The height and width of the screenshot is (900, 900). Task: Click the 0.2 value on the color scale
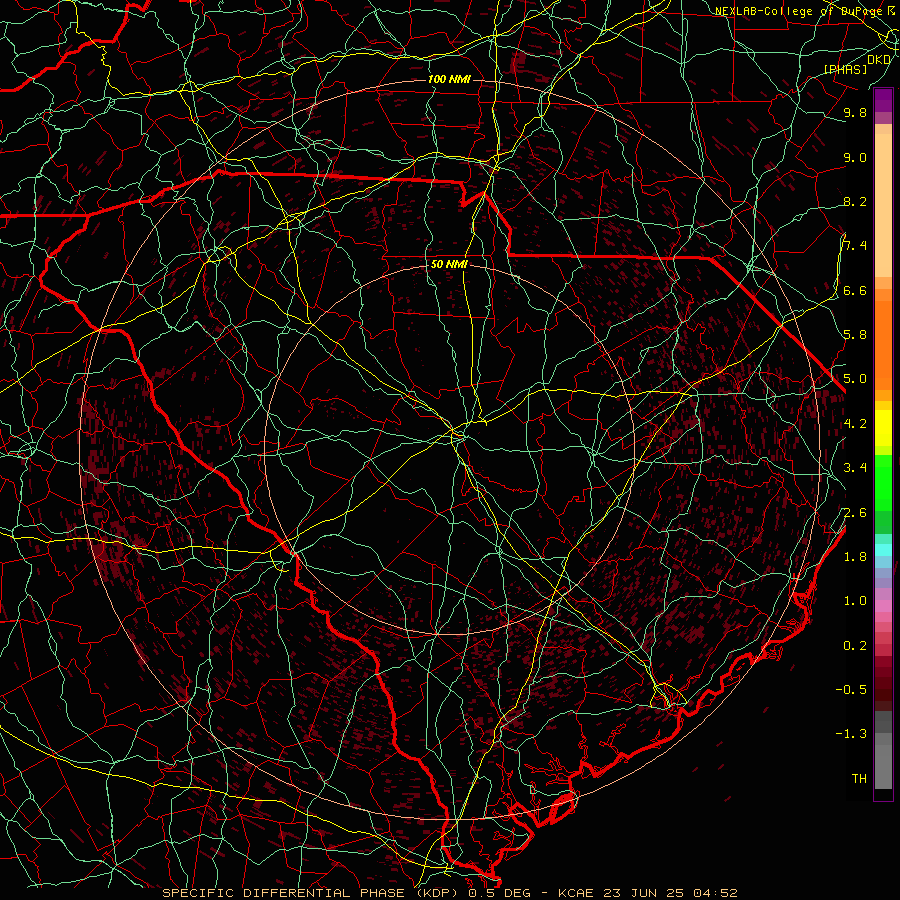855,646
